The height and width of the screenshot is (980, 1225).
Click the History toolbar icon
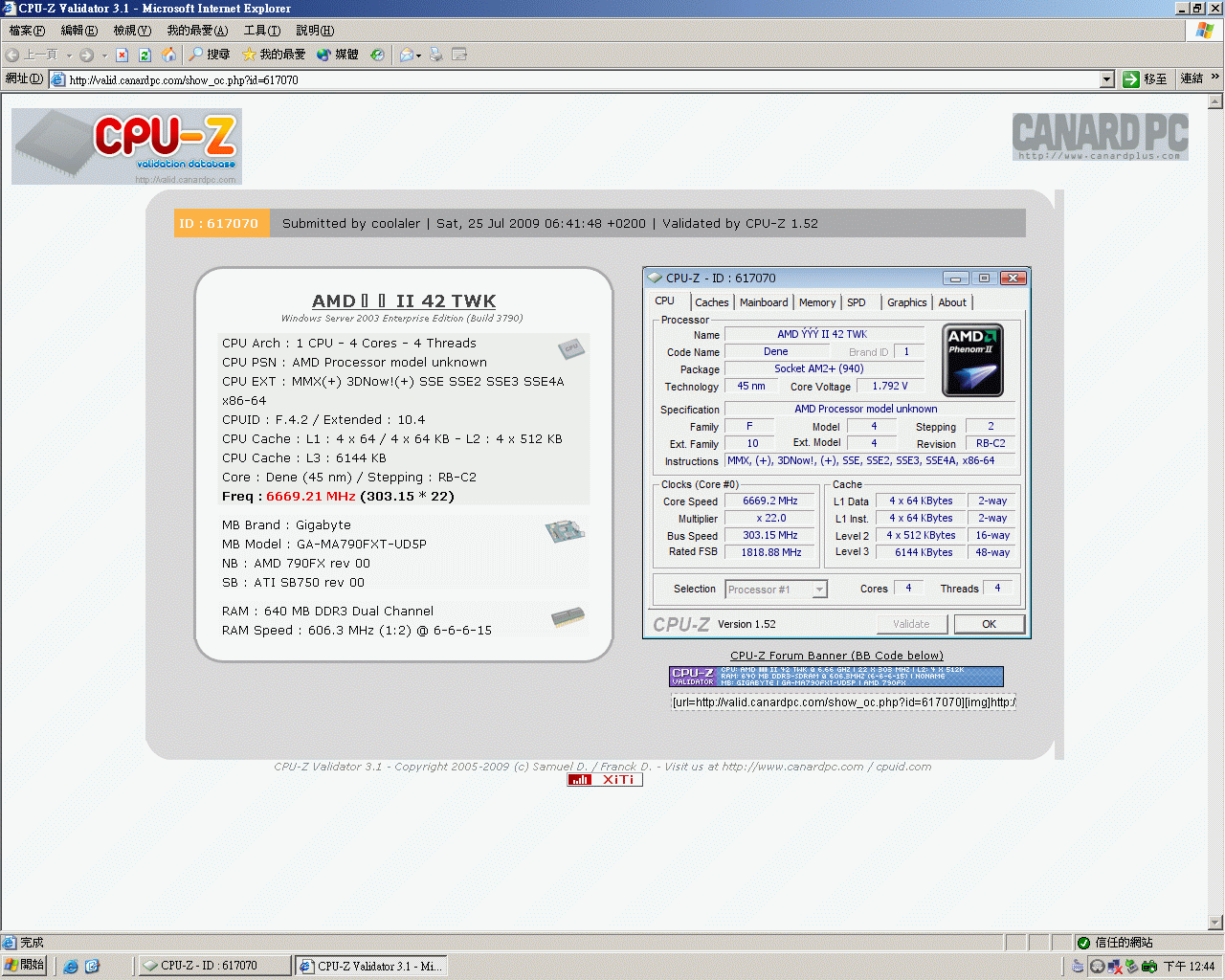377,55
